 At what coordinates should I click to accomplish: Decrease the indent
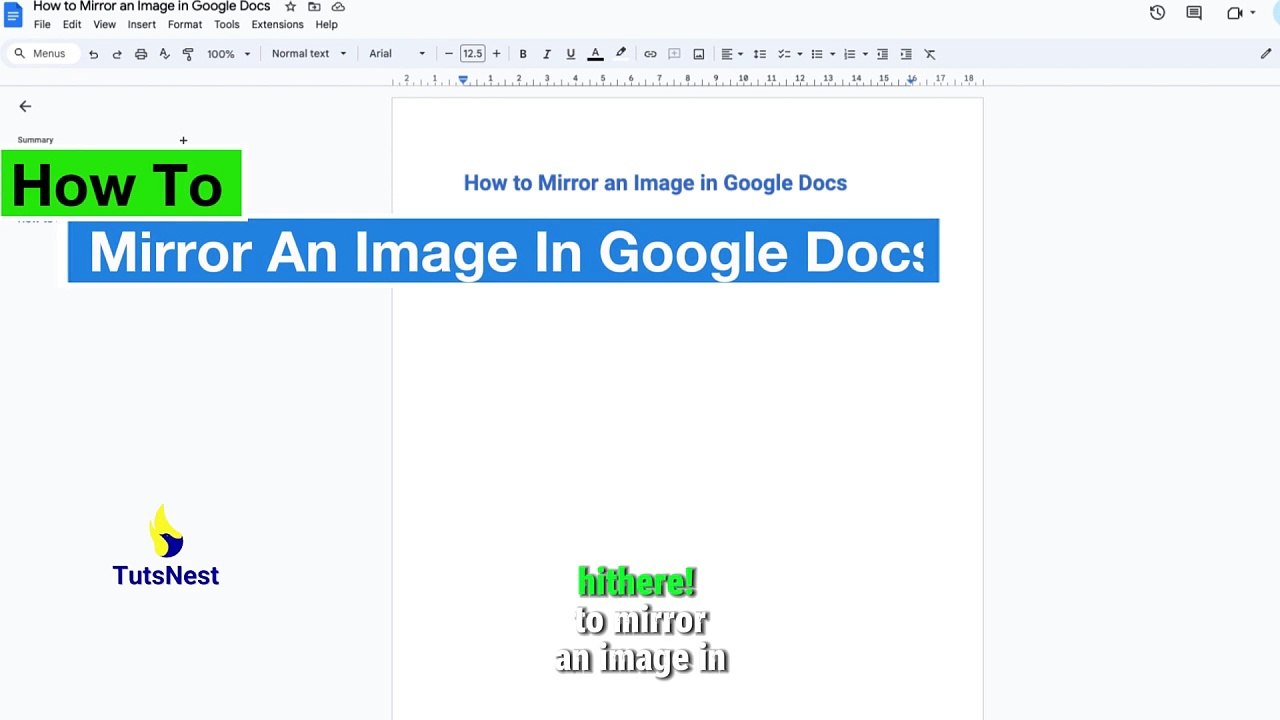[x=882, y=54]
